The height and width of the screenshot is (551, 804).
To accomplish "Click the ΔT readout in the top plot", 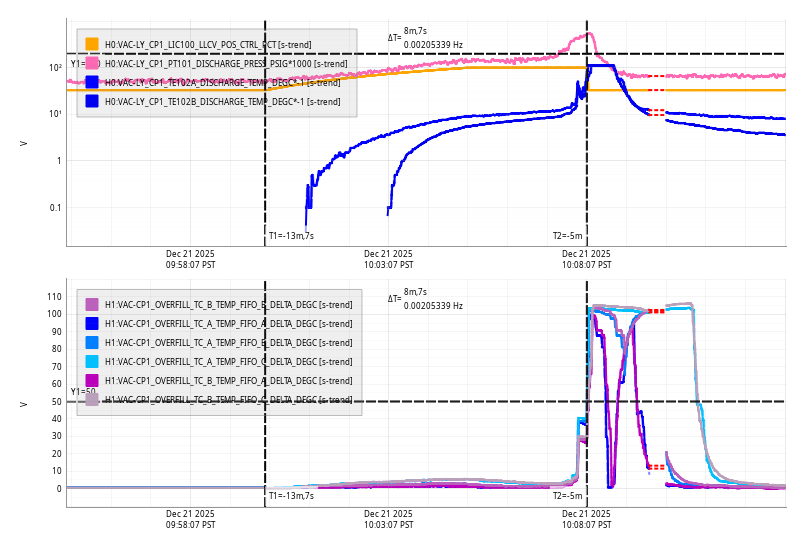I will click(425, 39).
